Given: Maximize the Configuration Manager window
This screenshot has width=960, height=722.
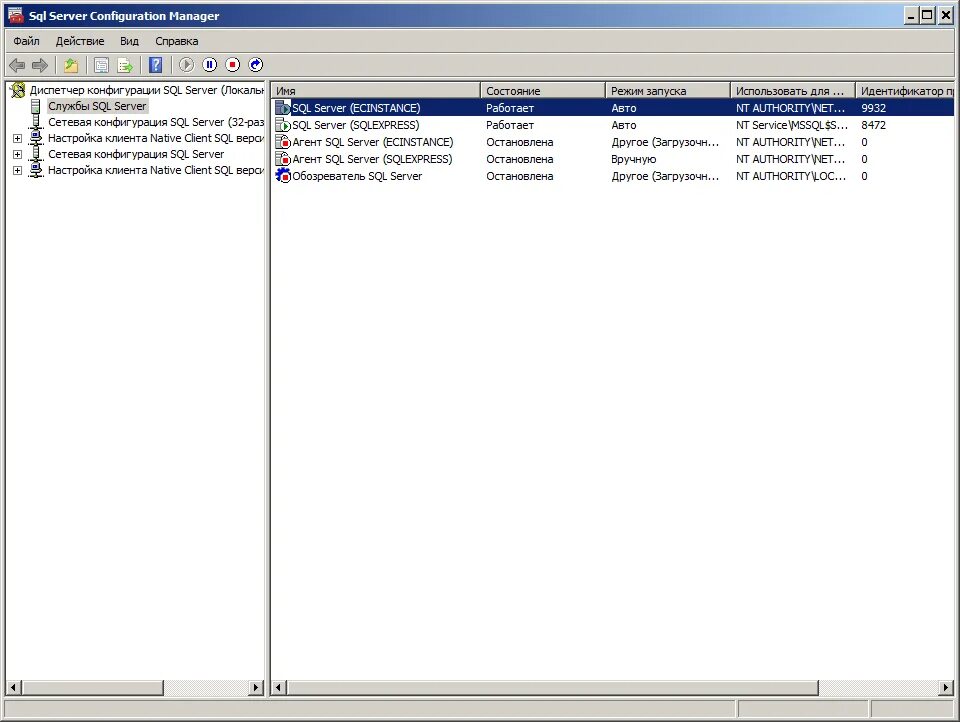Looking at the screenshot, I should click(x=928, y=15).
